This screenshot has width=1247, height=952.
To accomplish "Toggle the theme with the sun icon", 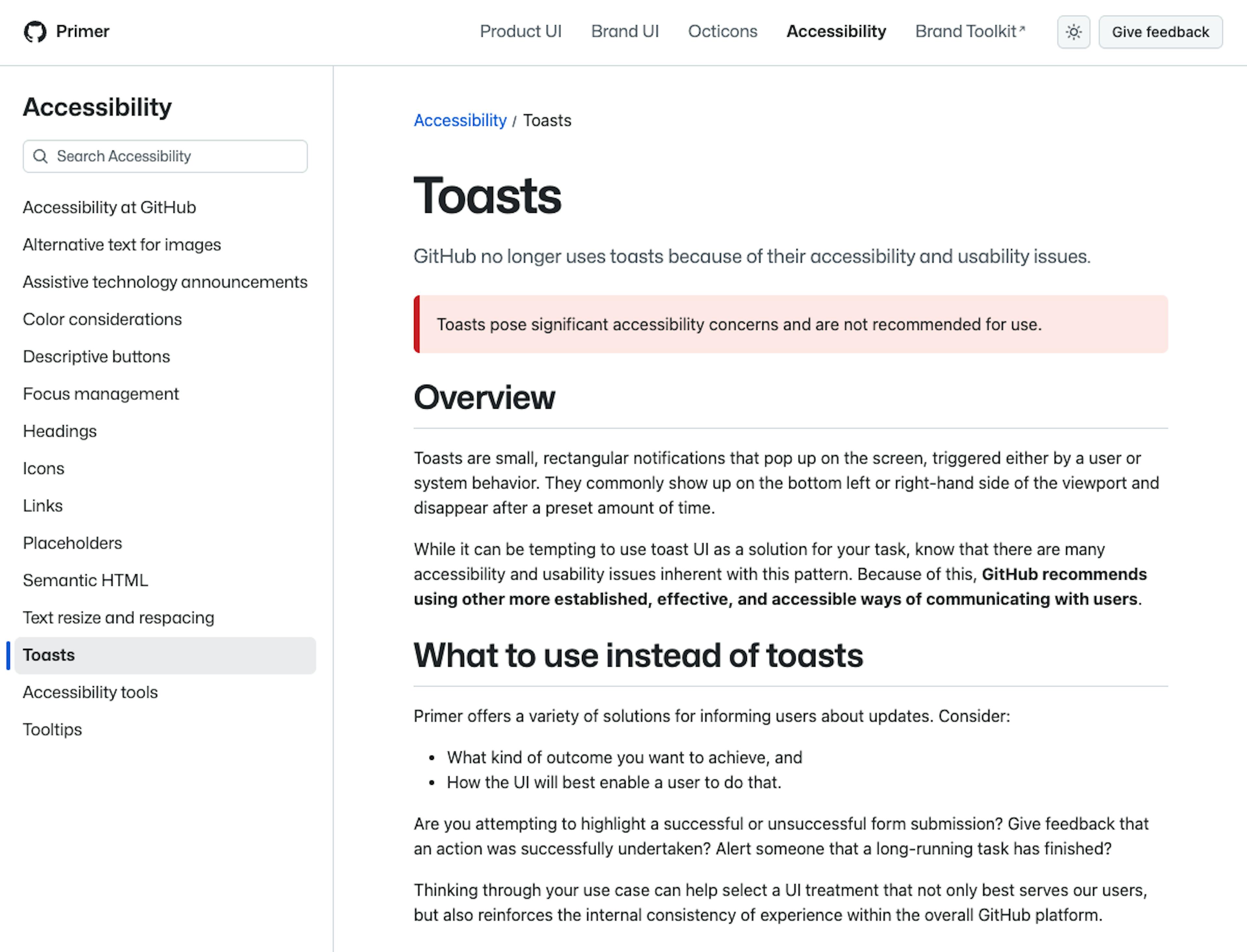I will point(1073,32).
